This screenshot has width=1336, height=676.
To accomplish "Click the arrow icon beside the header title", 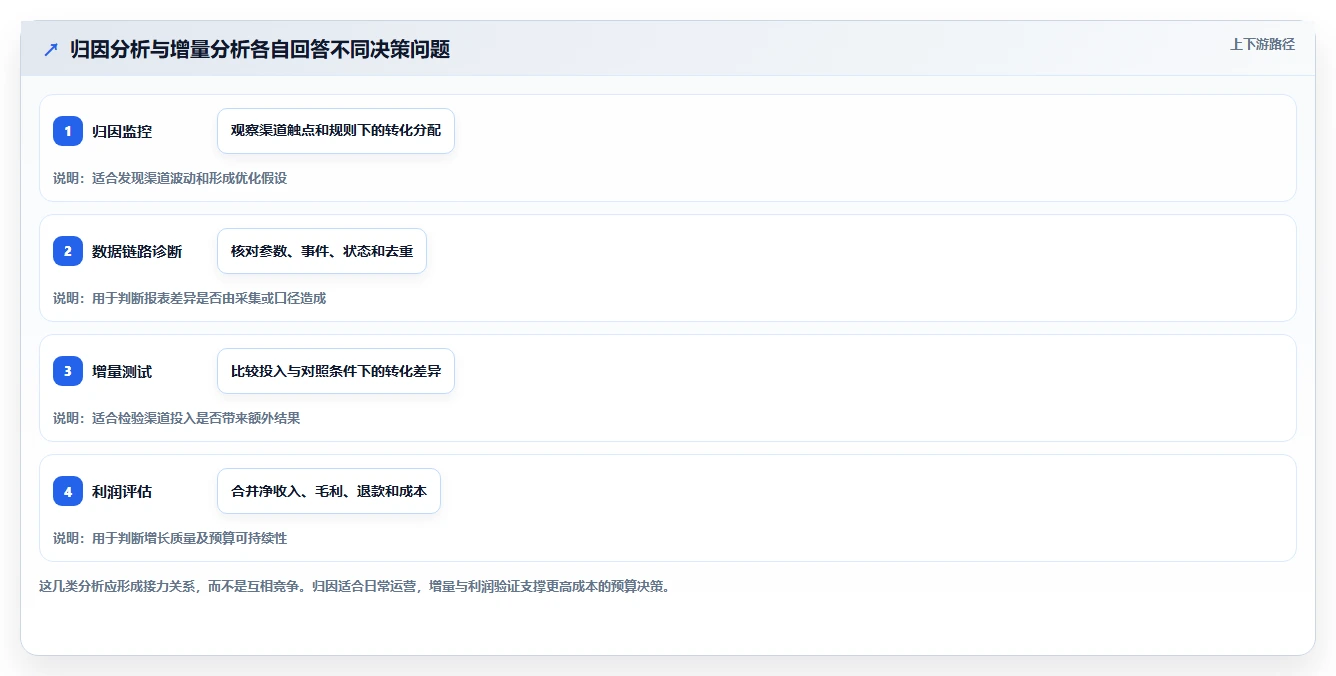I will (x=51, y=49).
